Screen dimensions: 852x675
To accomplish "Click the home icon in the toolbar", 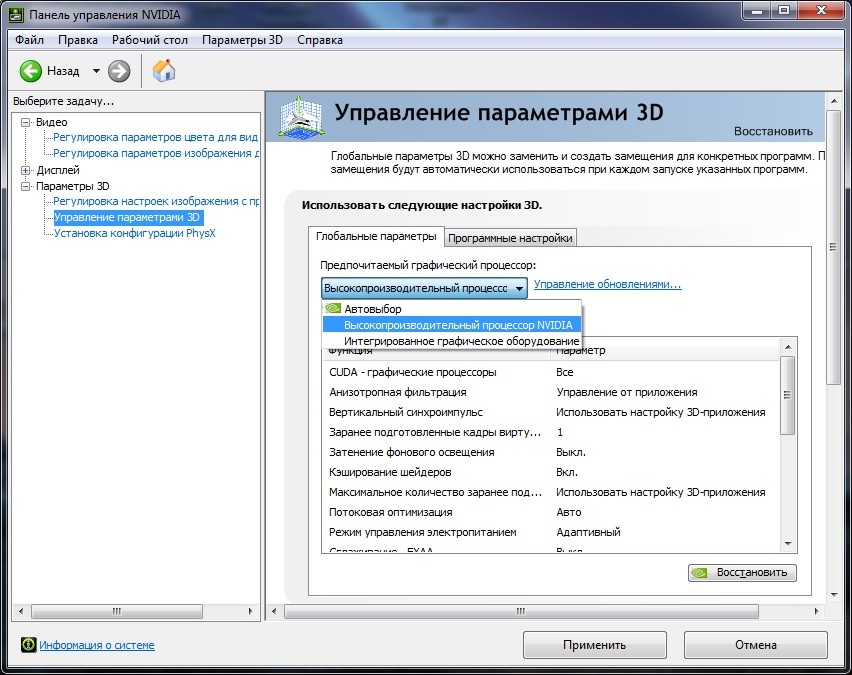I will (x=163, y=70).
